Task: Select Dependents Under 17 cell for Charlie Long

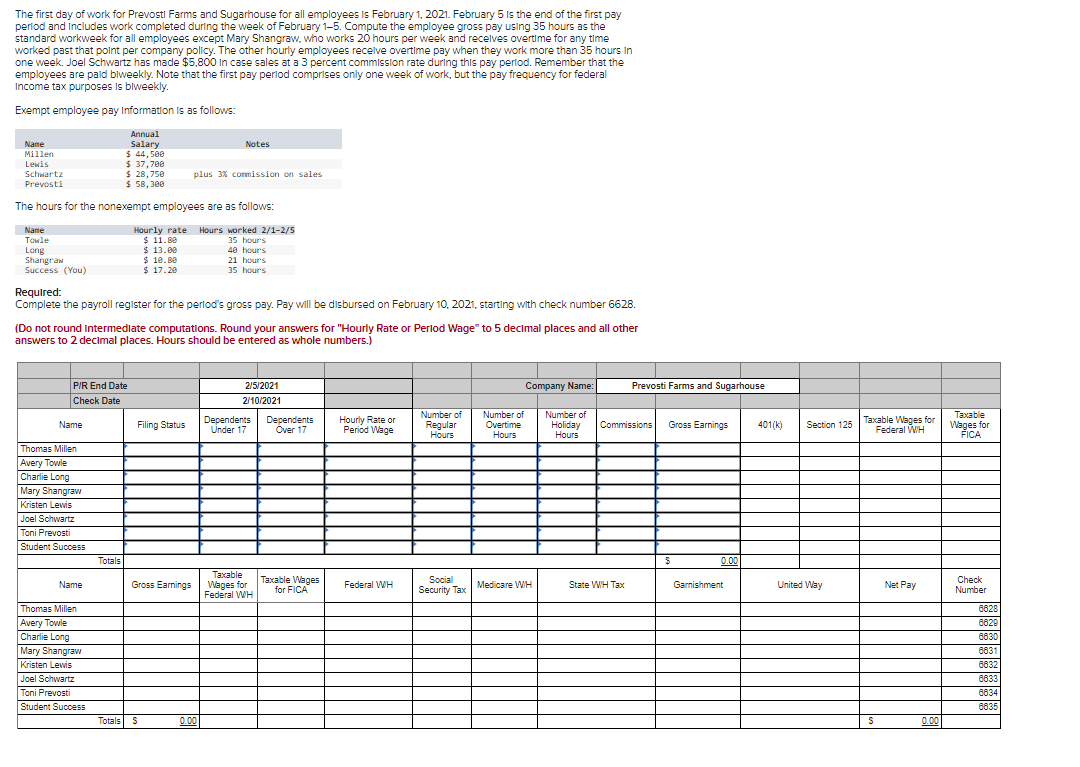Action: tap(229, 477)
